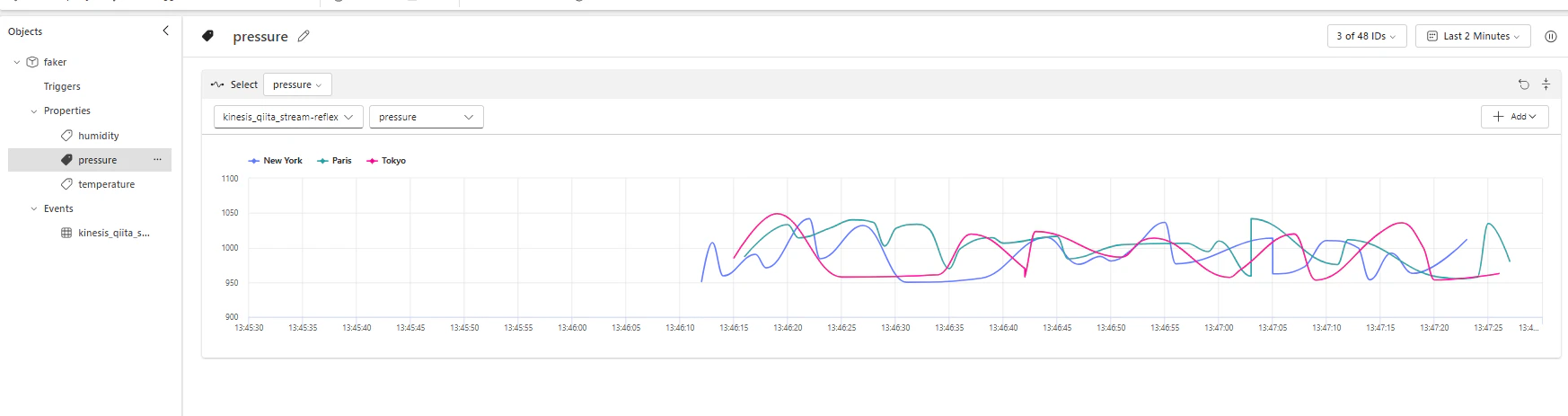1568x416 pixels.
Task: Click the humidity property tag icon
Action: pos(66,136)
